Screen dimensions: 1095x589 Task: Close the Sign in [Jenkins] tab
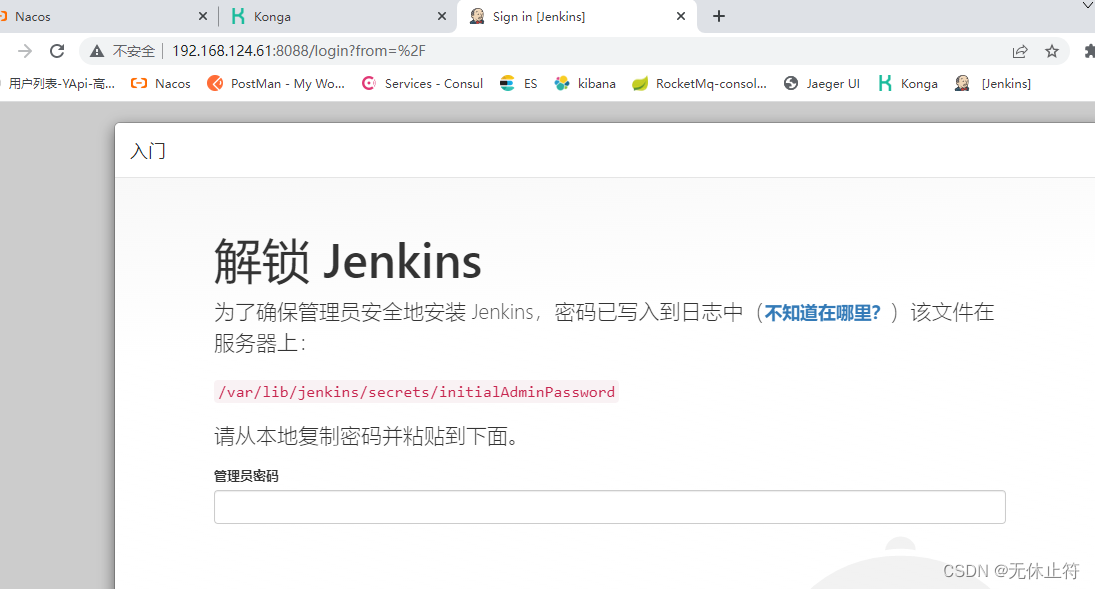coord(681,16)
